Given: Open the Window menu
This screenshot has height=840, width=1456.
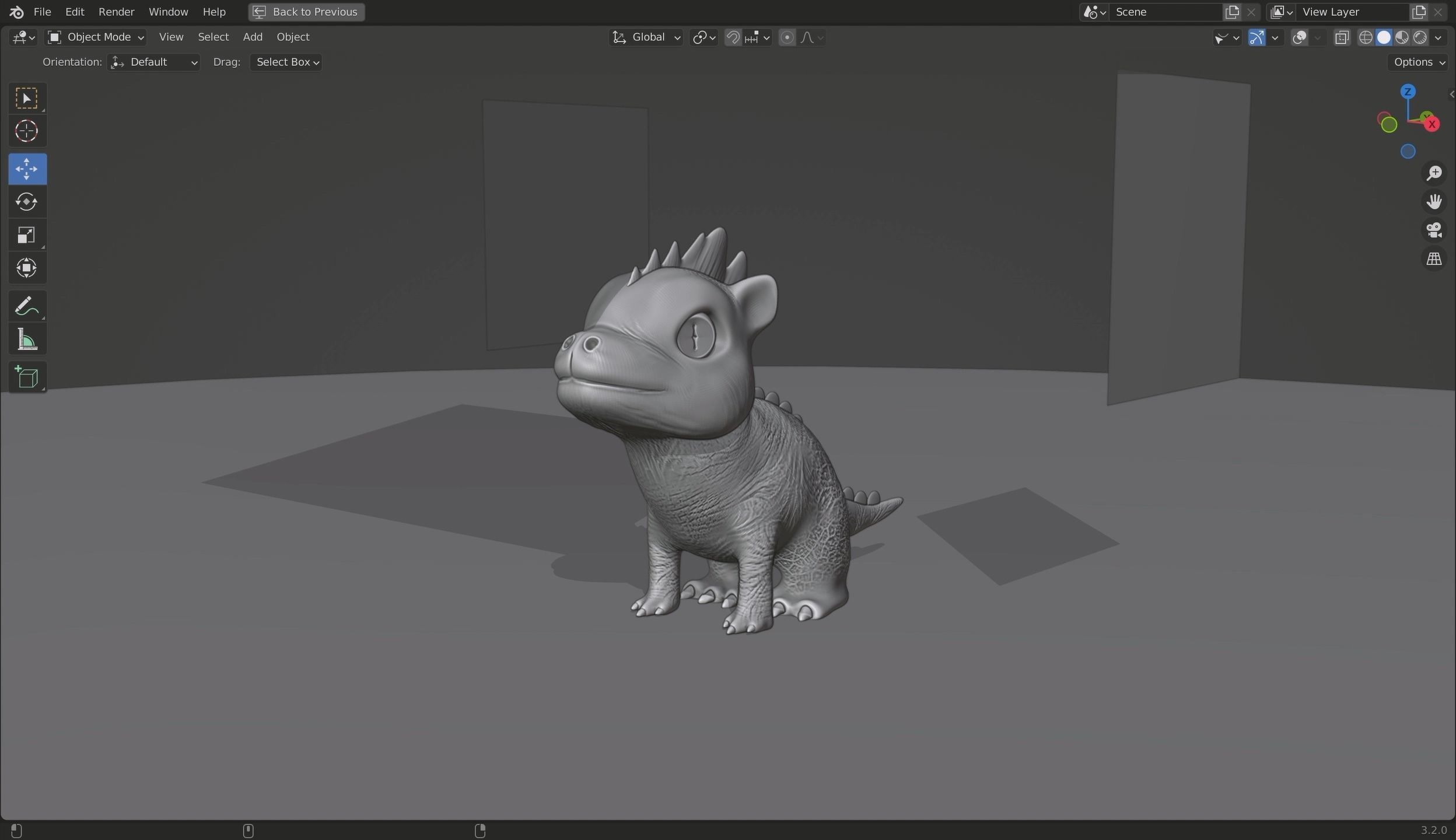Looking at the screenshot, I should (x=168, y=12).
